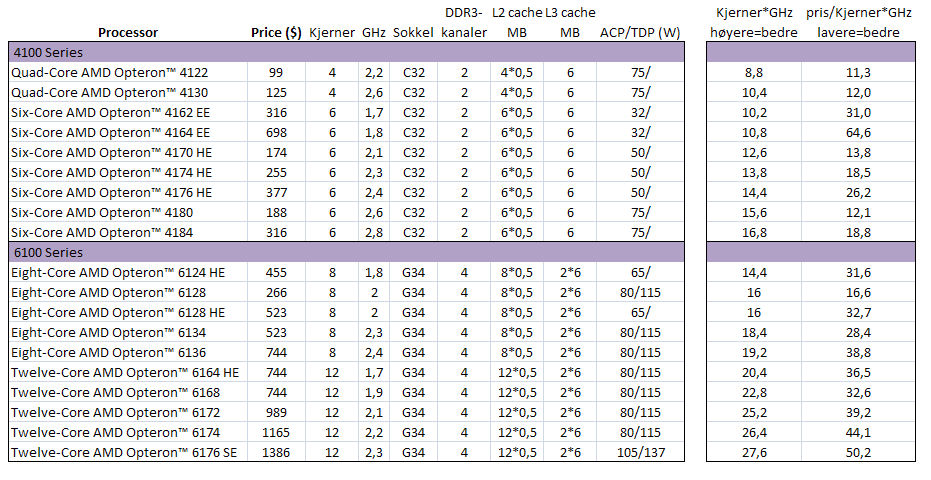
Task: Click the Kjerner column header
Action: tap(332, 32)
